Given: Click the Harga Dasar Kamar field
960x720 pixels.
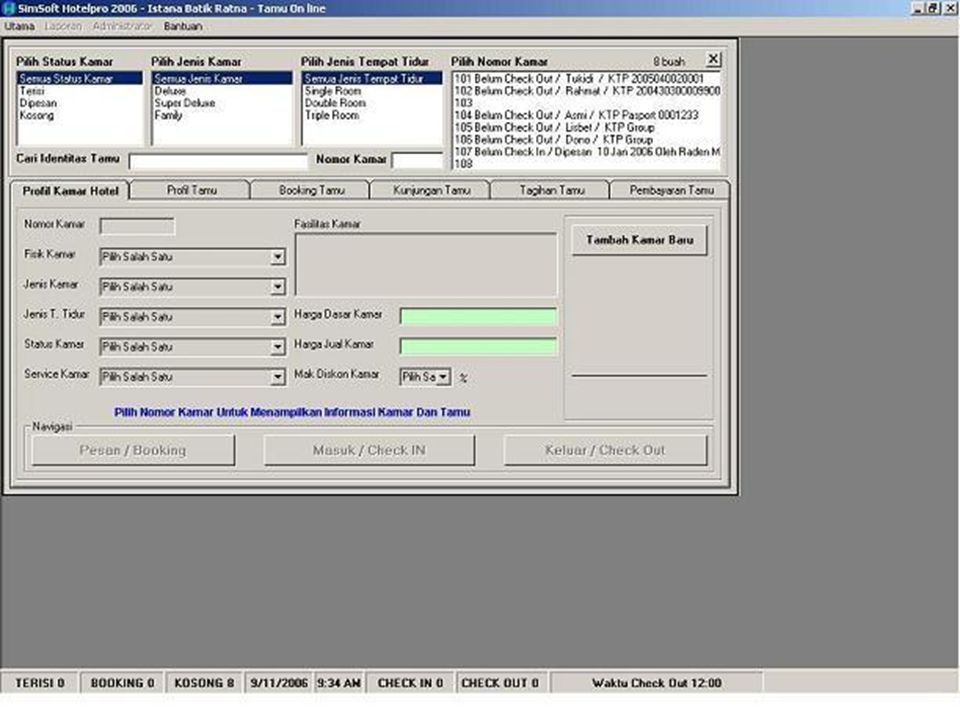Looking at the screenshot, I should [478, 317].
